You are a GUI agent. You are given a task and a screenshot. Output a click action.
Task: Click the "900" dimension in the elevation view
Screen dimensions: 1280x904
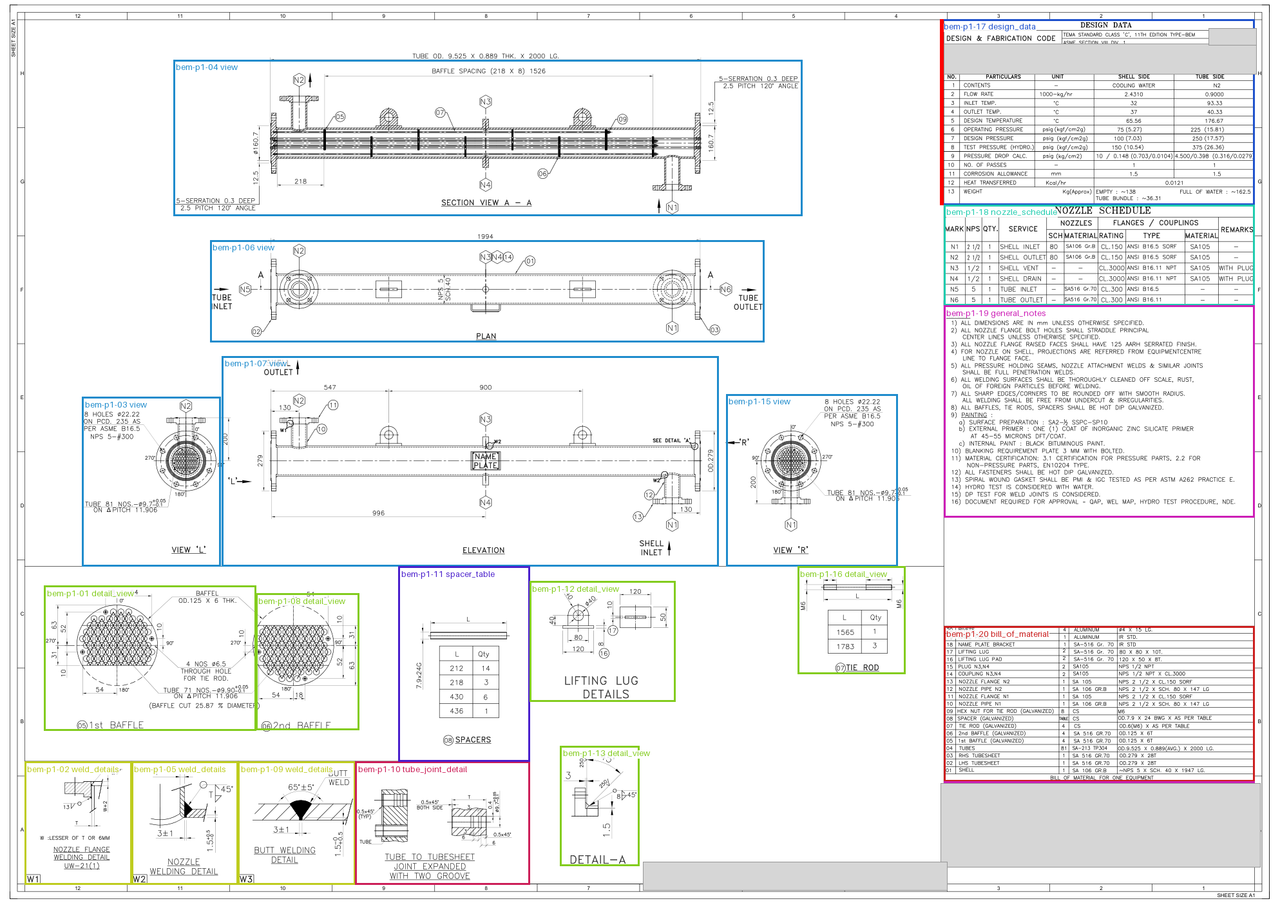point(486,387)
